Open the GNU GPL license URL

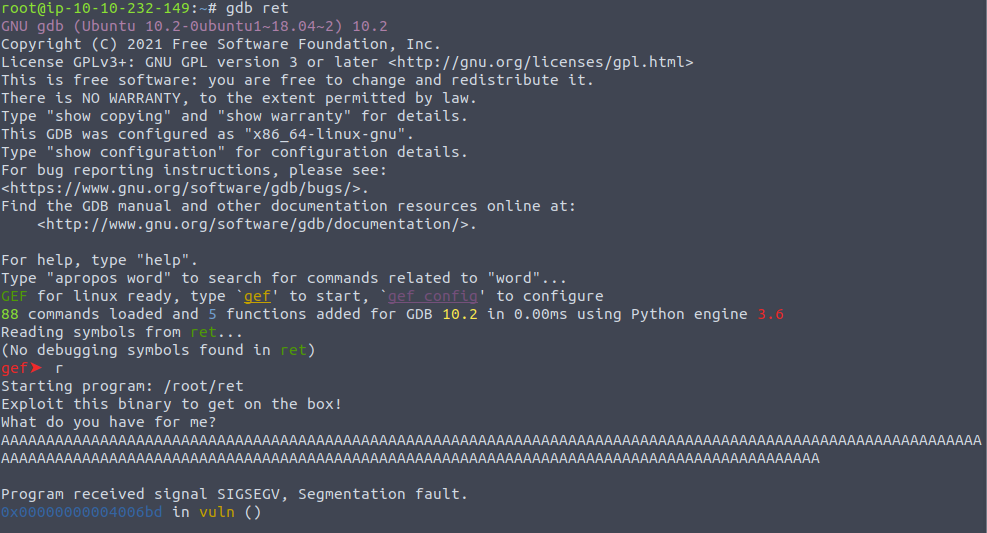(541, 62)
